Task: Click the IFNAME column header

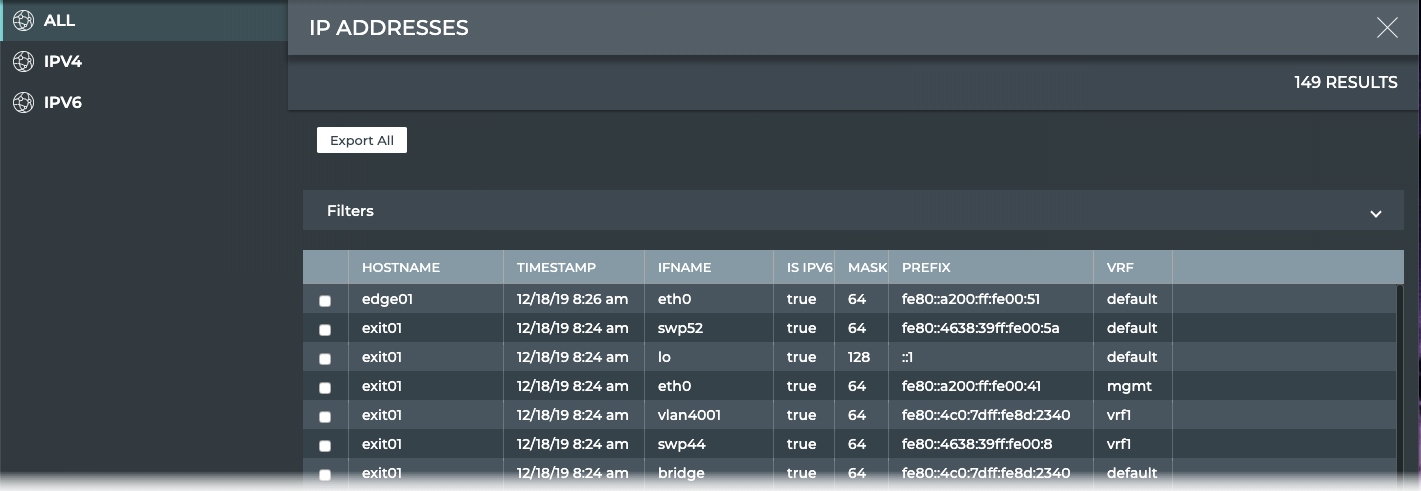Action: pos(684,268)
